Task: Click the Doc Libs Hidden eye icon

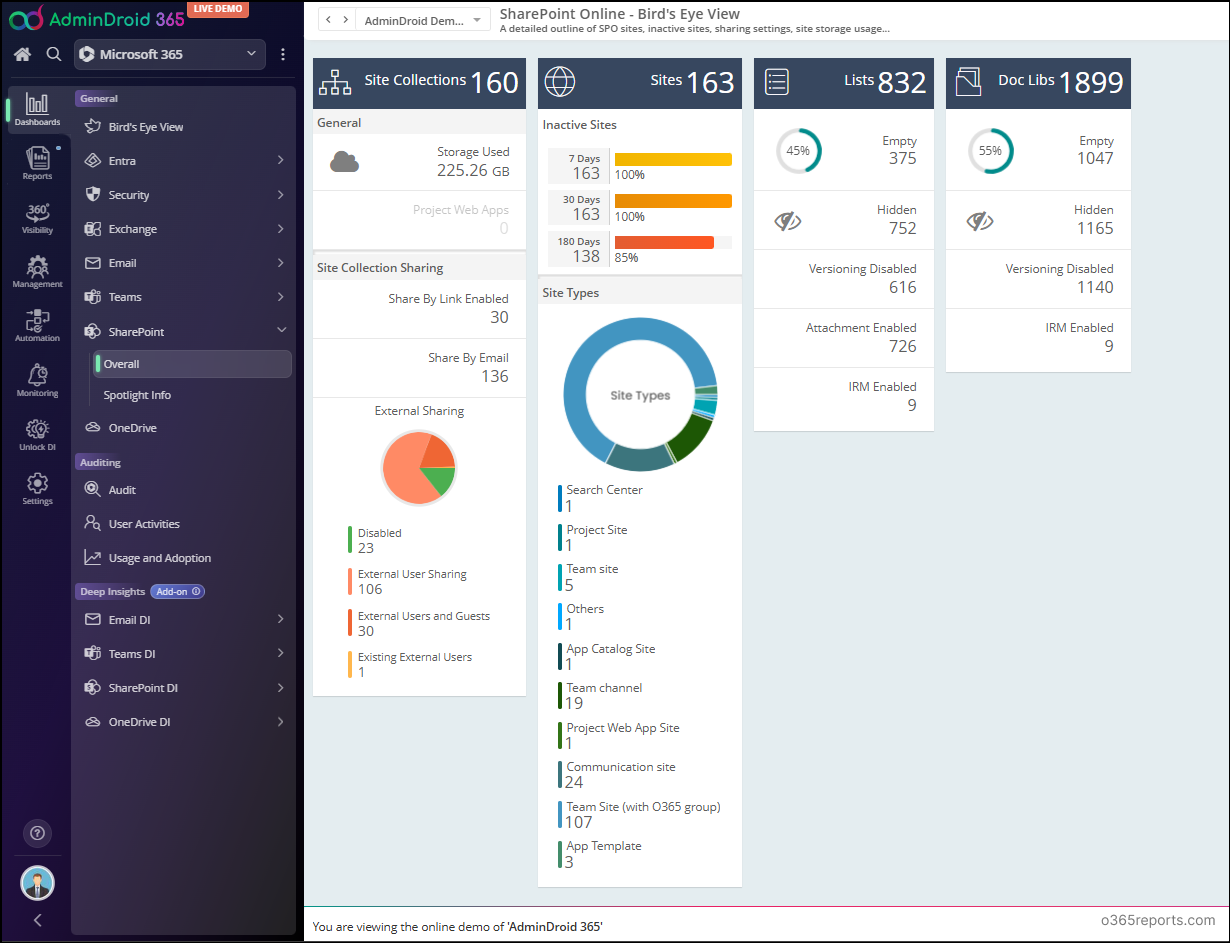Action: coord(980,221)
